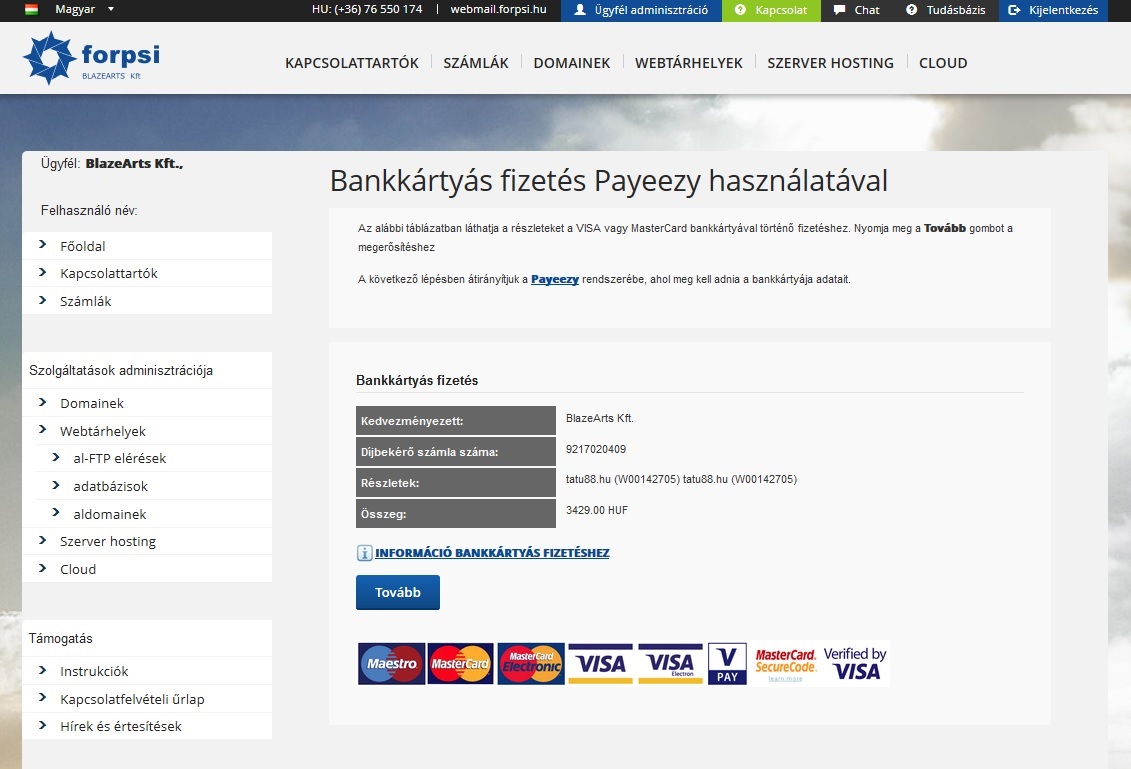The image size is (1131, 769).
Task: Click the chevron next to Kapcsolattartók in sidebar
Action: (43, 273)
